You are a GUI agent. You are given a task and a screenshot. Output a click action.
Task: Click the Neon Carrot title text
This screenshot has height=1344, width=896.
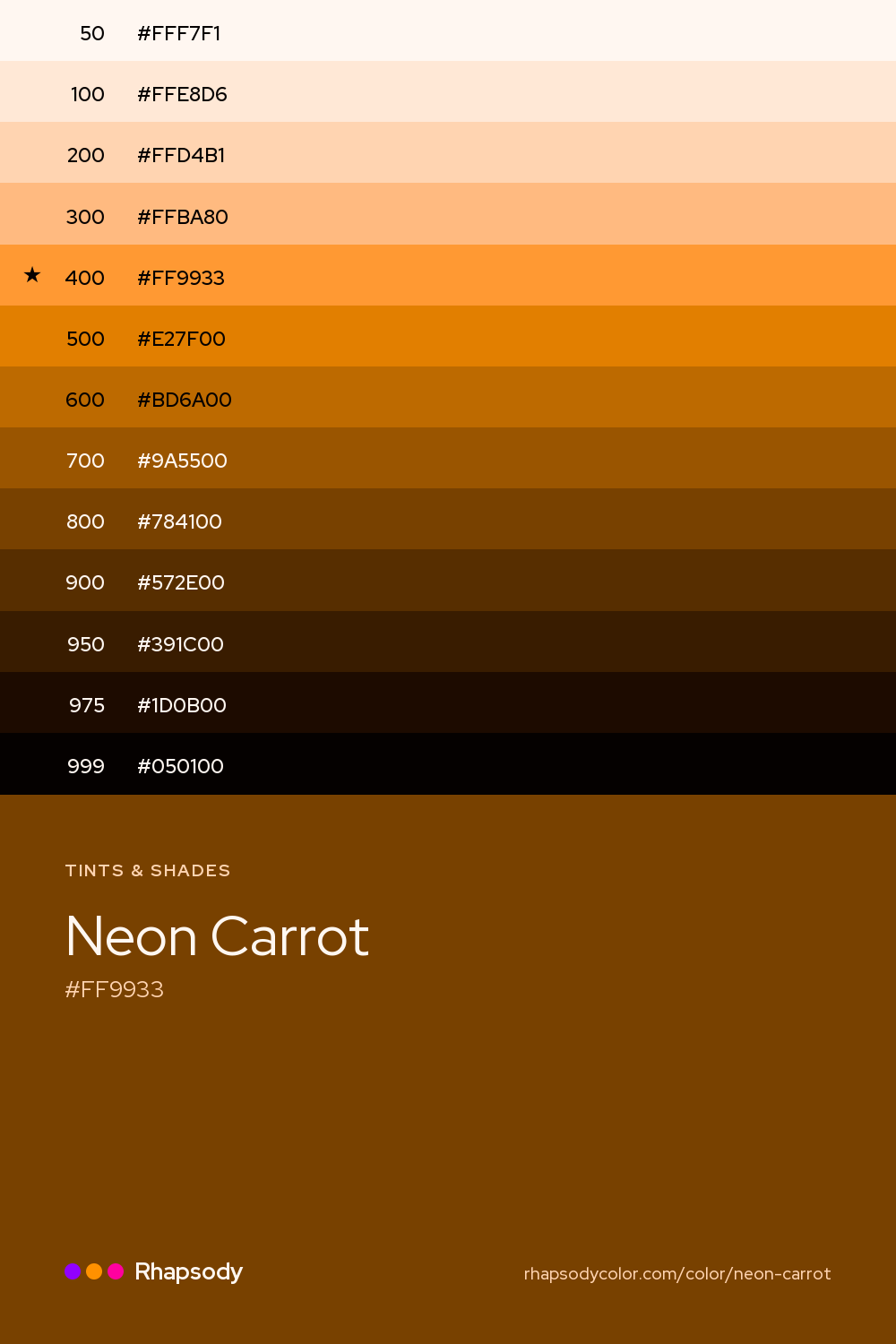tap(218, 936)
